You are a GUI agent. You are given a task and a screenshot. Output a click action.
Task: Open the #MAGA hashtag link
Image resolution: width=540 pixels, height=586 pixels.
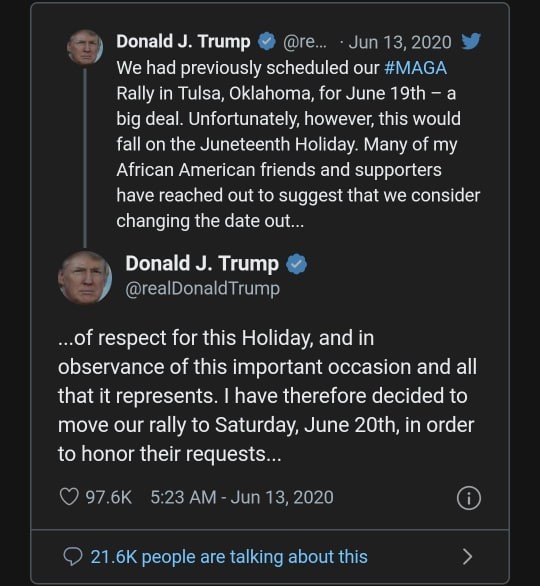415,68
